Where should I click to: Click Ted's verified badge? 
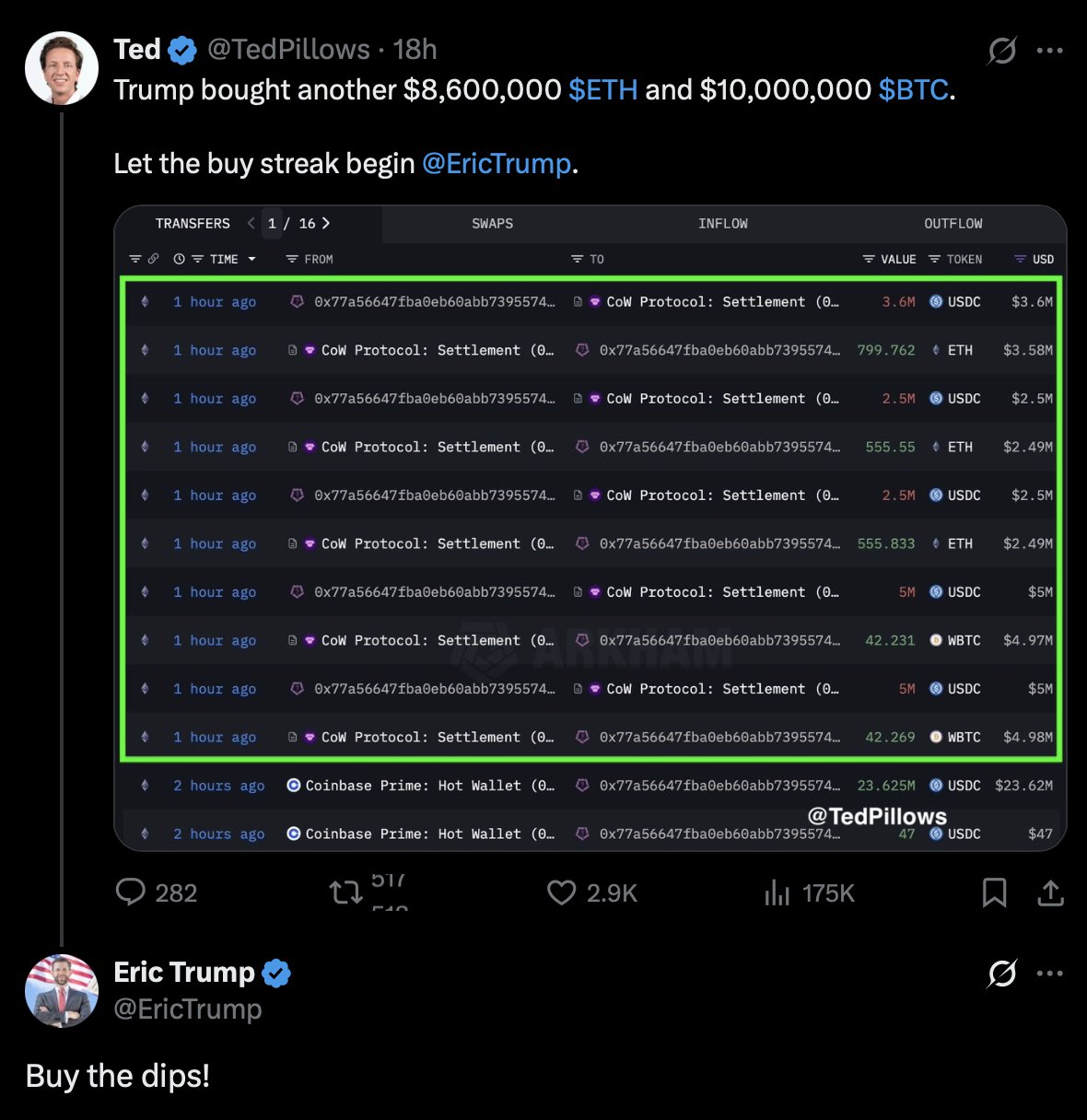pyautogui.click(x=182, y=50)
